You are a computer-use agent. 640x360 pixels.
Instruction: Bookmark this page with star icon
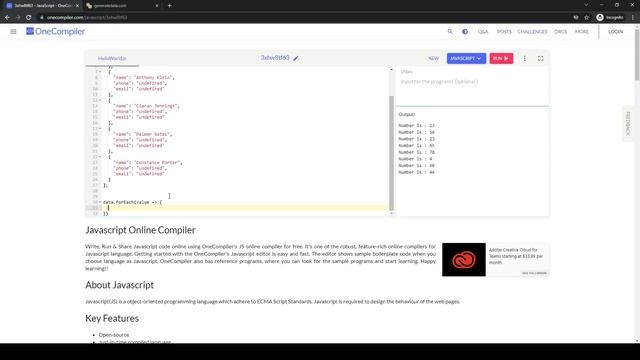pyautogui.click(x=587, y=18)
